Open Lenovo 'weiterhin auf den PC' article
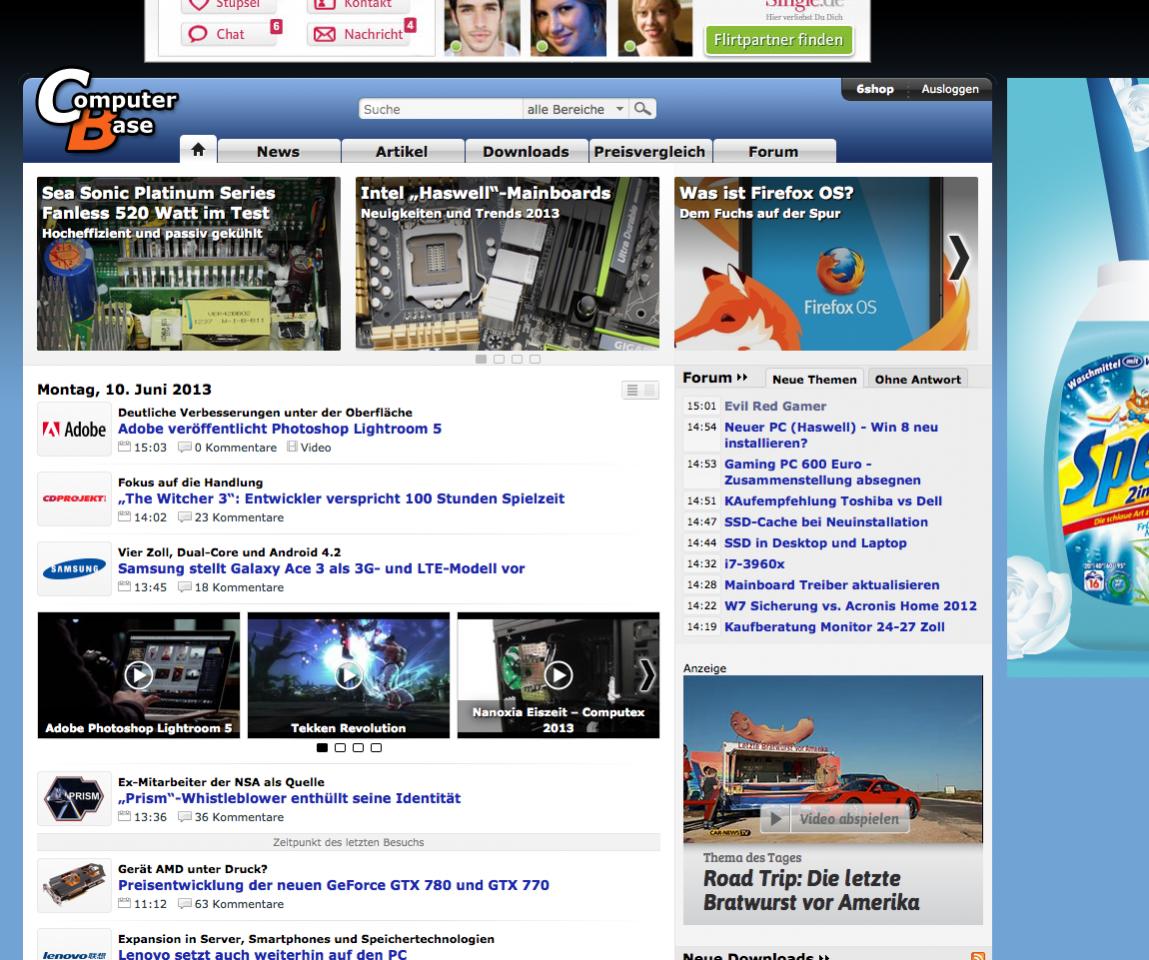1149x960 pixels. (x=262, y=953)
